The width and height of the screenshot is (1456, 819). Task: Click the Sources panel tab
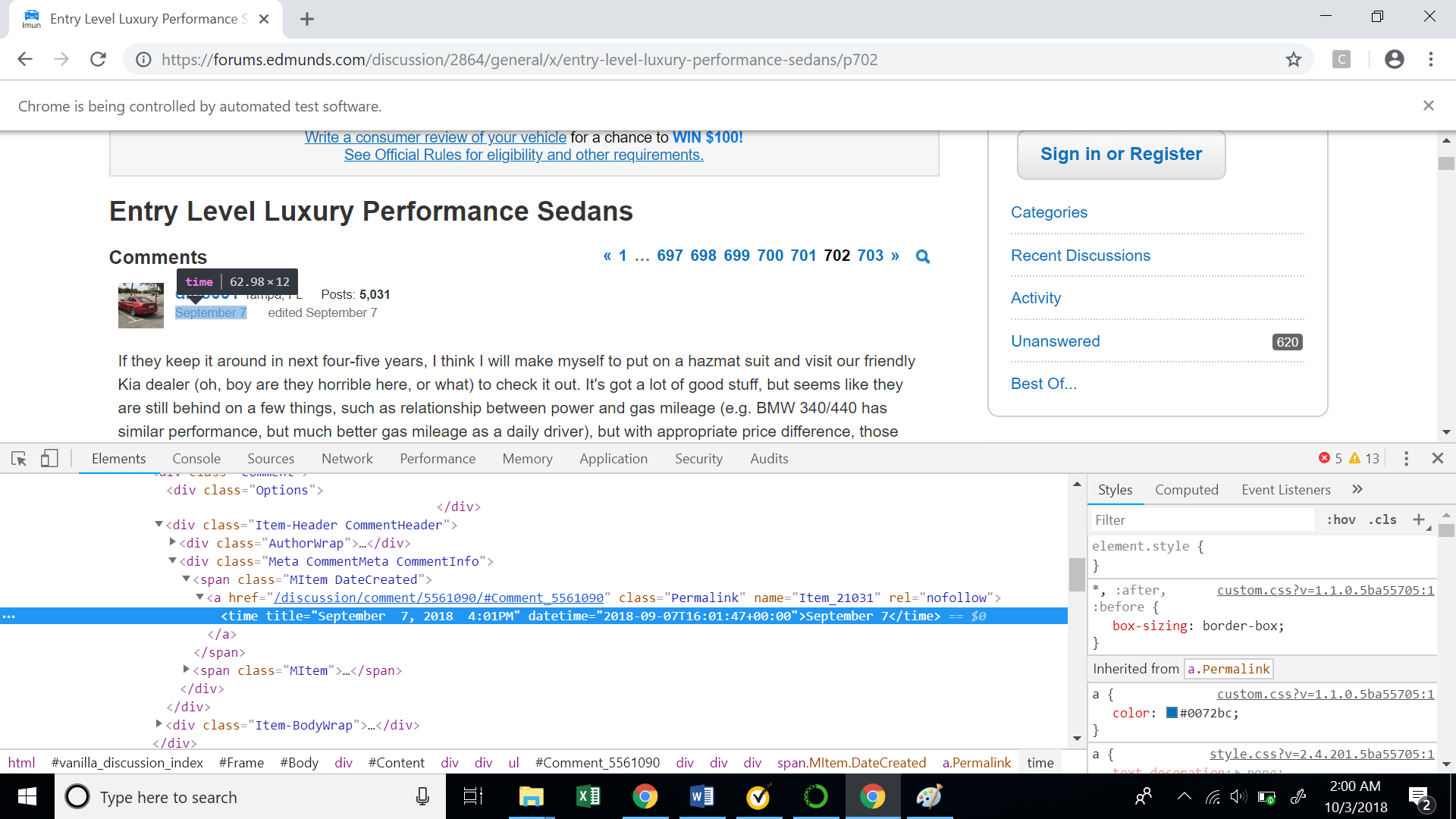coord(270,458)
